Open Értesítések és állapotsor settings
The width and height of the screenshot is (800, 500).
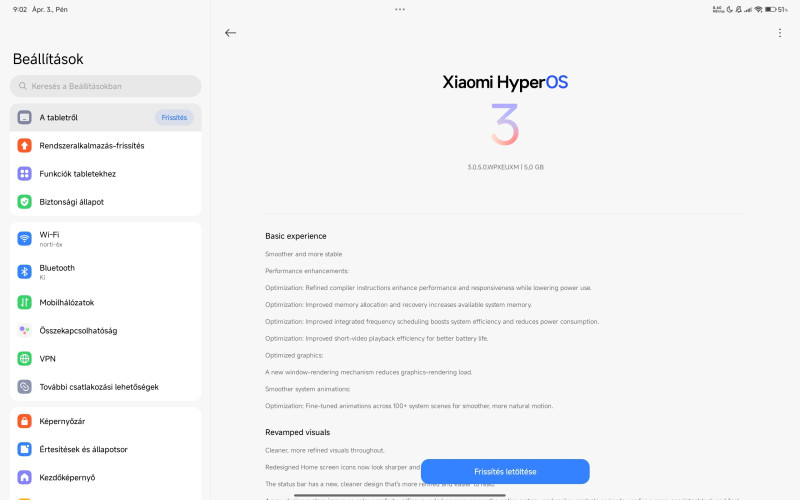106,449
